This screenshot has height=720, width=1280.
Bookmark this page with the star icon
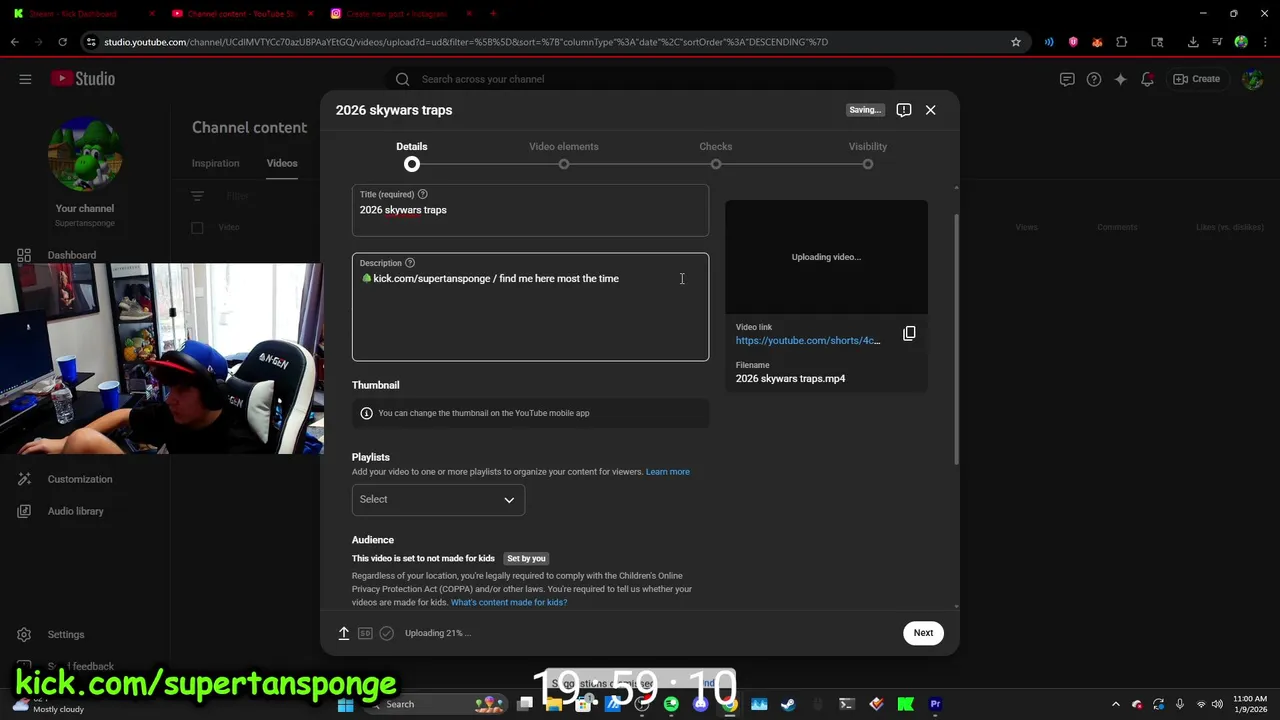point(1016,42)
